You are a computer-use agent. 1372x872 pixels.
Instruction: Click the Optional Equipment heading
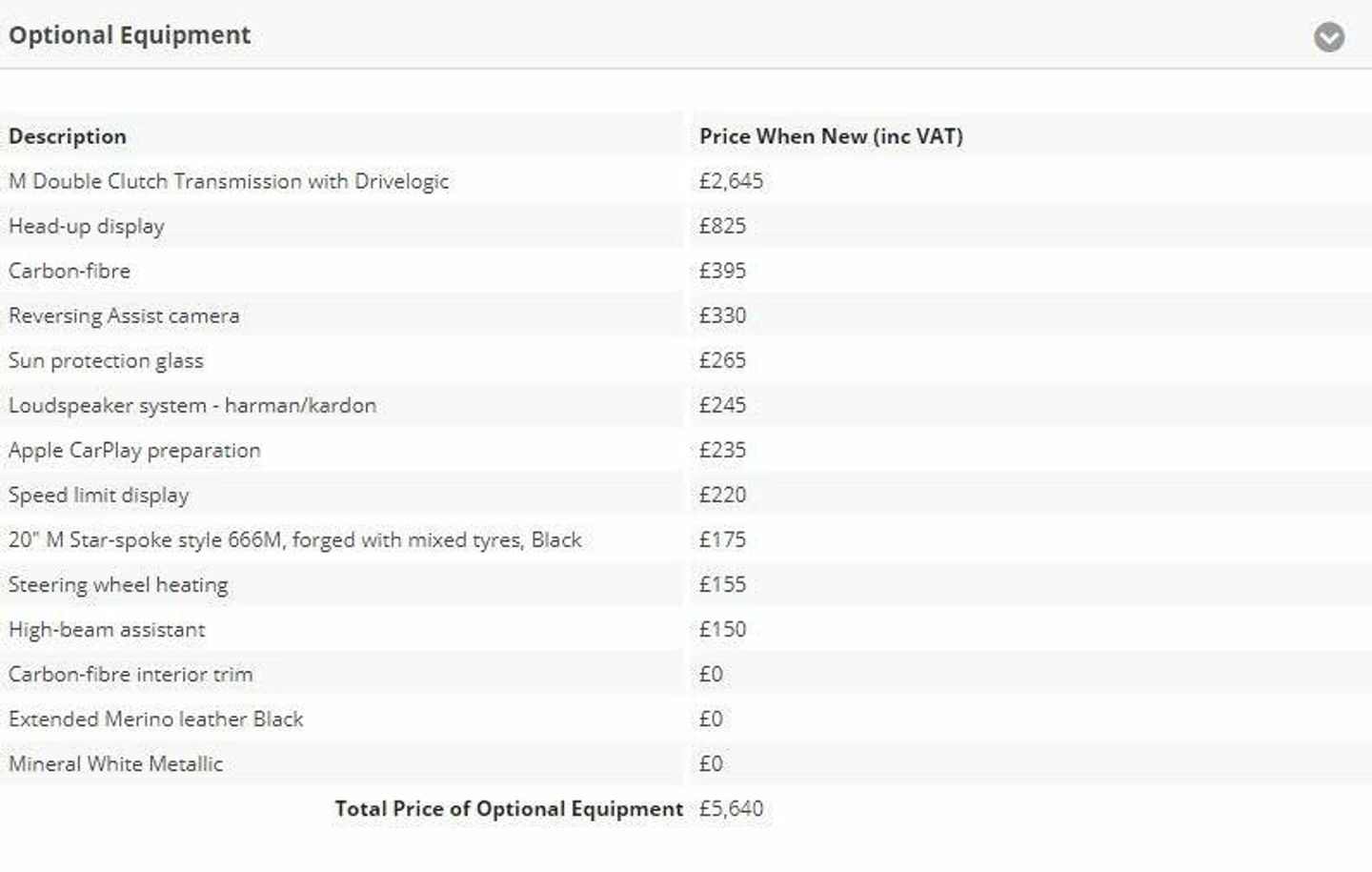tap(130, 35)
